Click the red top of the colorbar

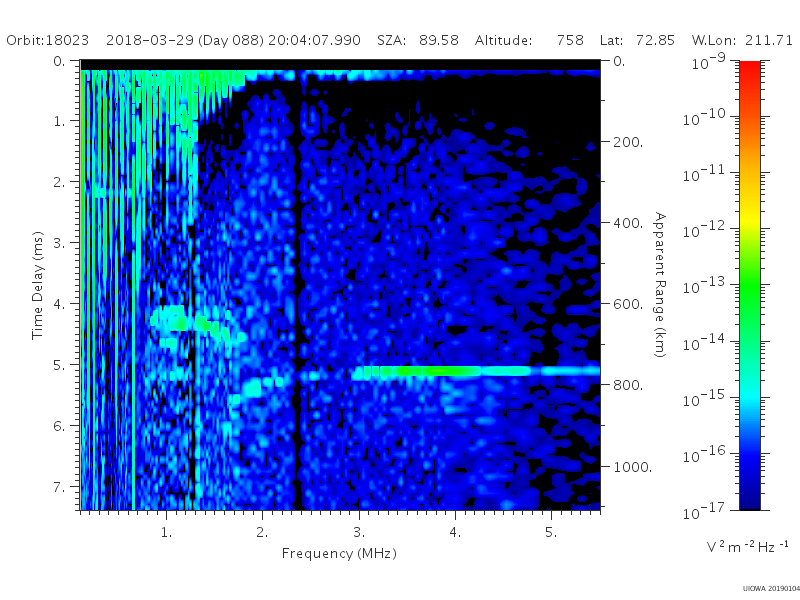click(x=750, y=71)
